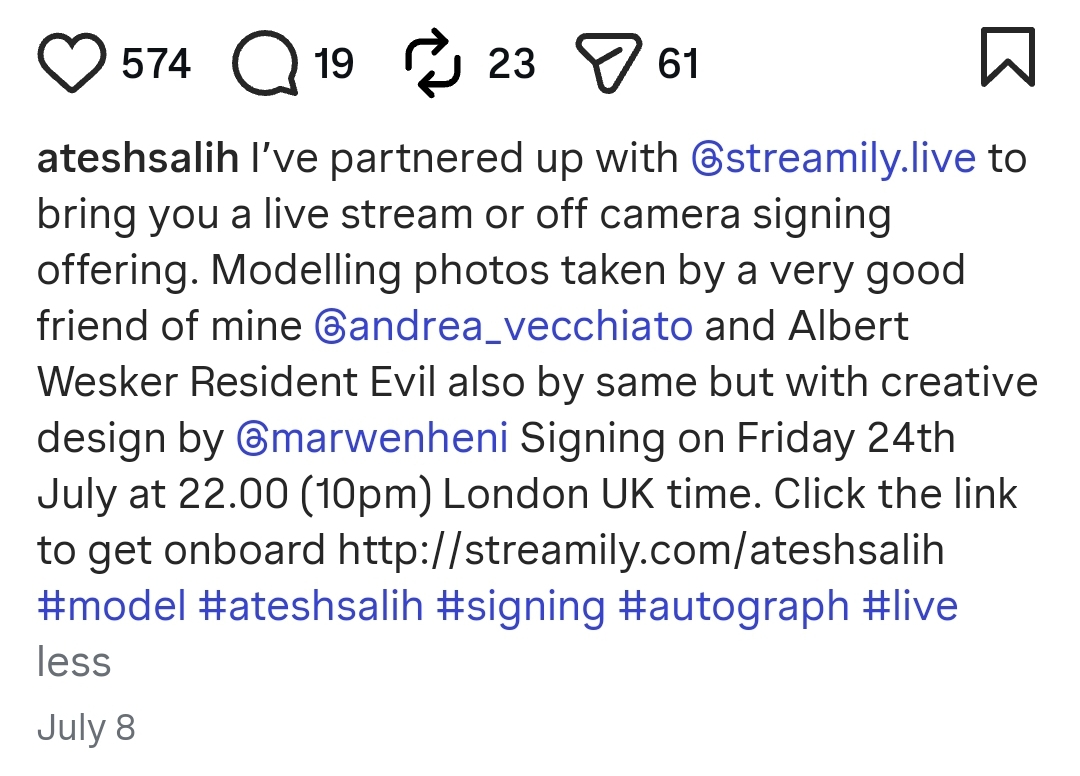The width and height of the screenshot is (1080, 776).
Task: Open the #signing hashtag
Action: [521, 607]
